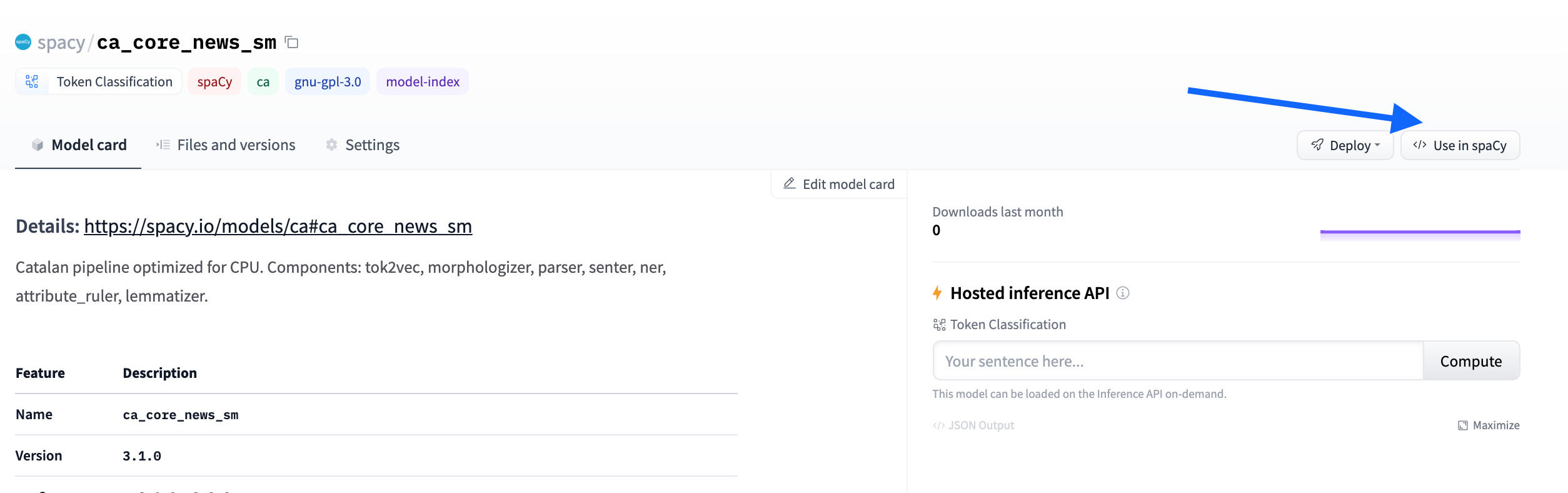Click the Token Classification tag icon

[x=32, y=81]
